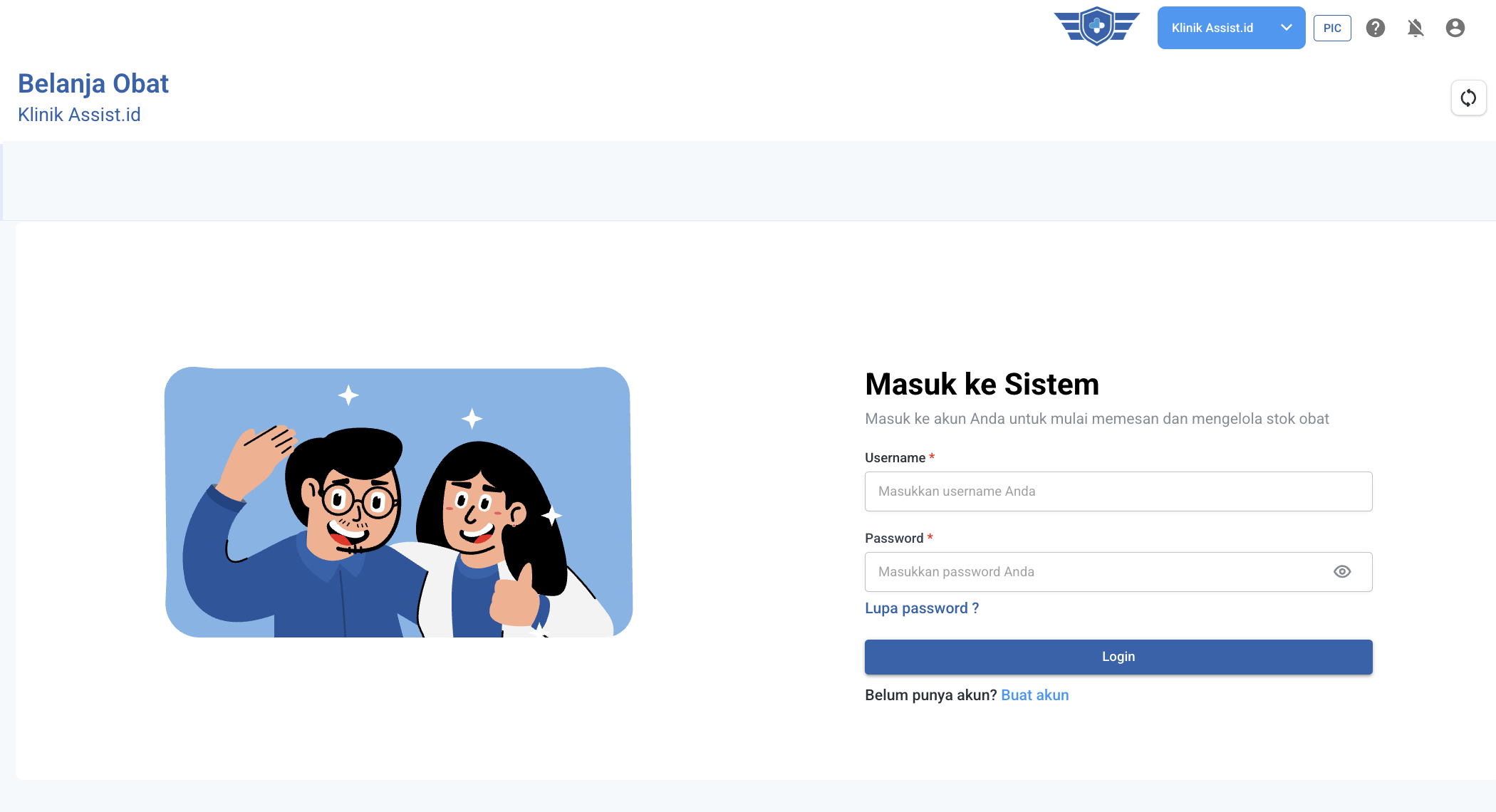Focus the Masukkan username Anda field

point(1118,491)
